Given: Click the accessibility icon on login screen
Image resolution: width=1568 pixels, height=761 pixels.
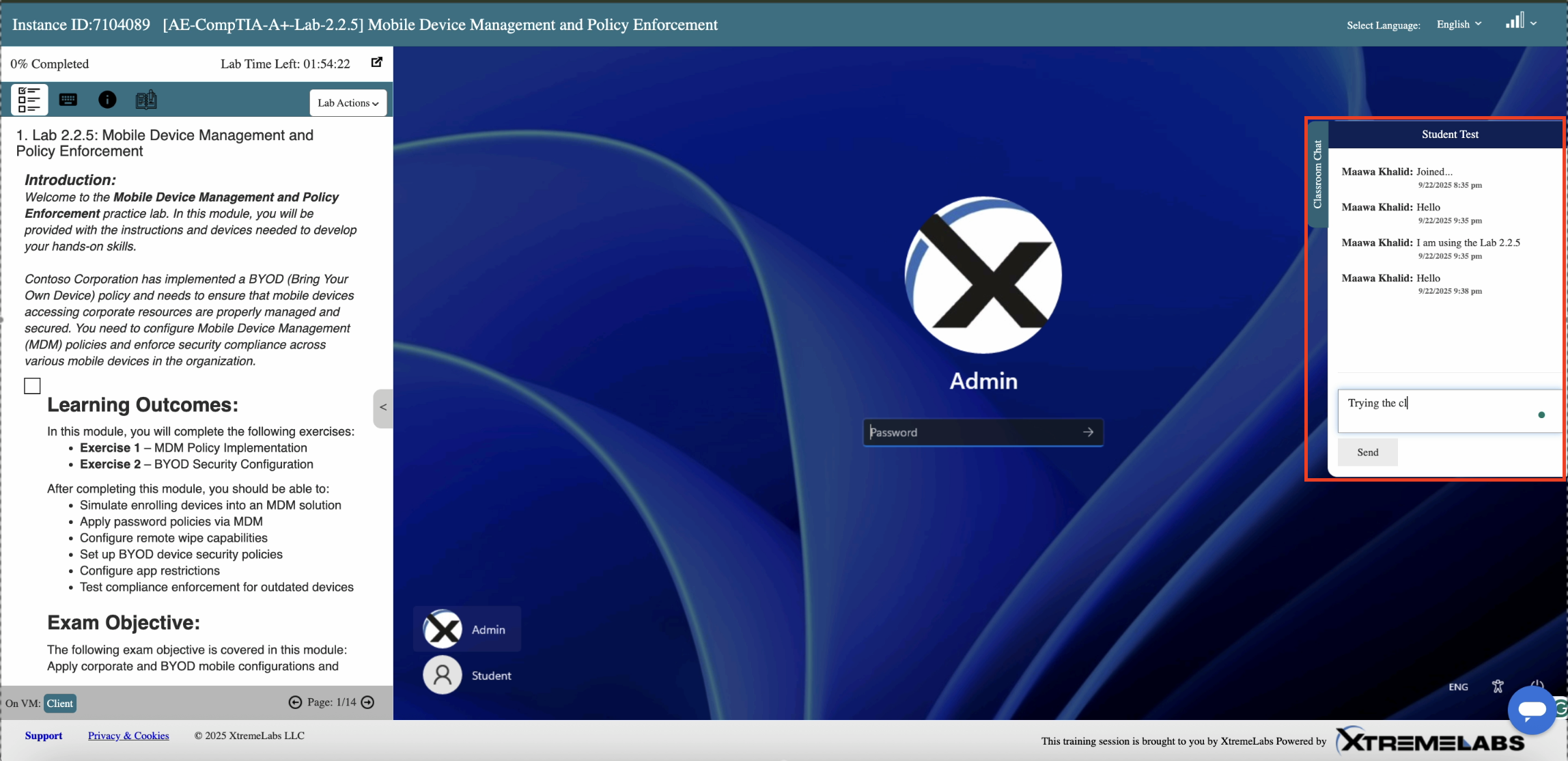Looking at the screenshot, I should 1498,687.
